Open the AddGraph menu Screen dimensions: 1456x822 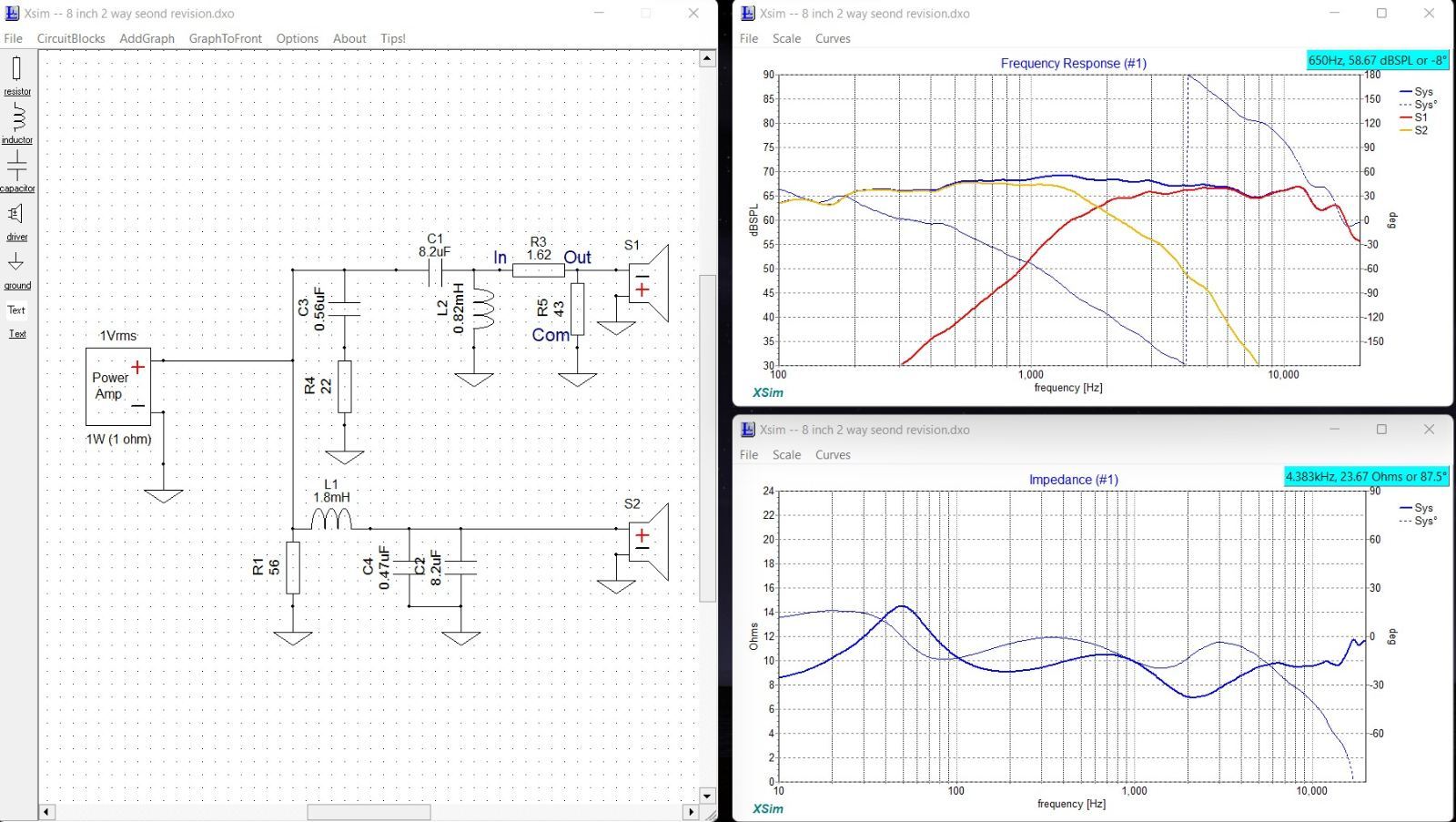click(147, 38)
